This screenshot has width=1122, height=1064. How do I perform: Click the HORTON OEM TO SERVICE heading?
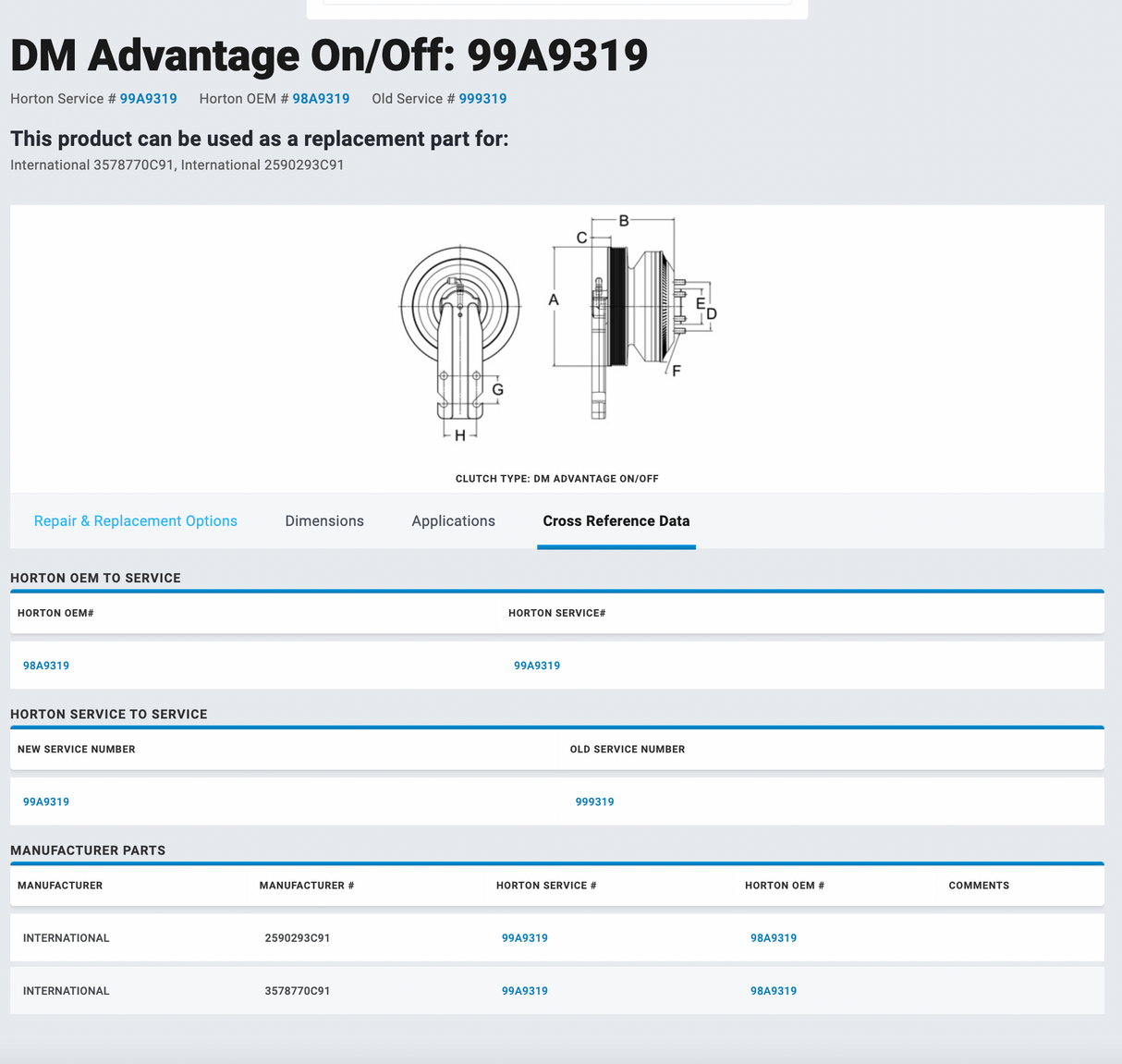(95, 578)
